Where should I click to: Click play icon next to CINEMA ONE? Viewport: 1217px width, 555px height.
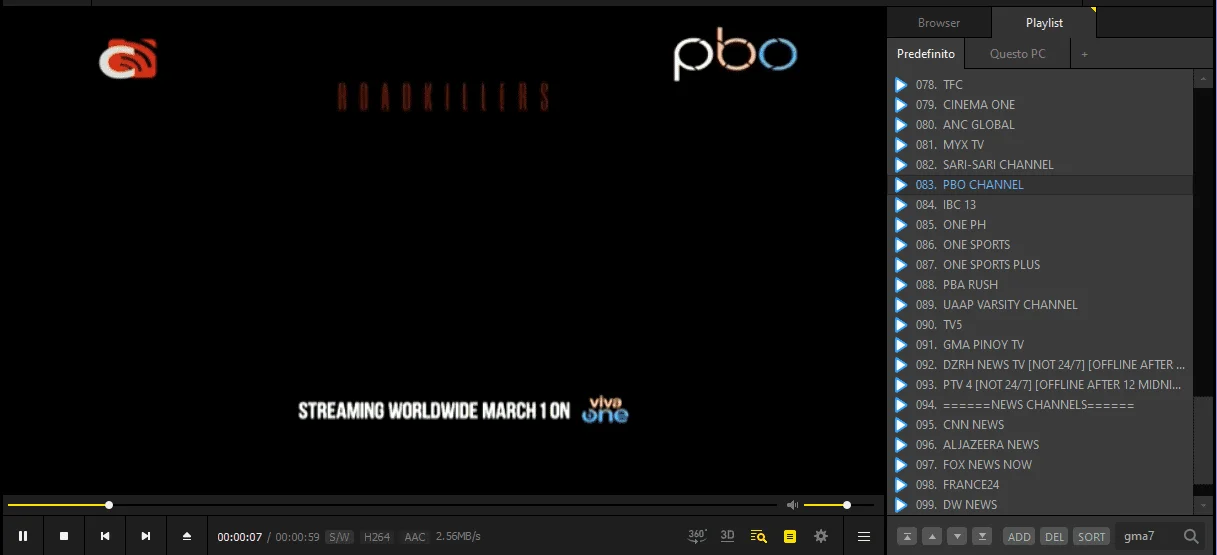[x=901, y=105]
